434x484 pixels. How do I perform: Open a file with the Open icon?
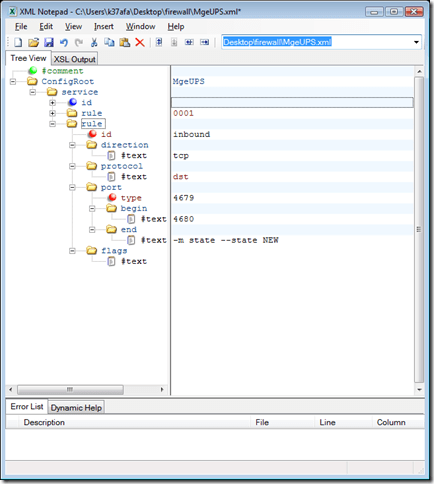pos(33,42)
